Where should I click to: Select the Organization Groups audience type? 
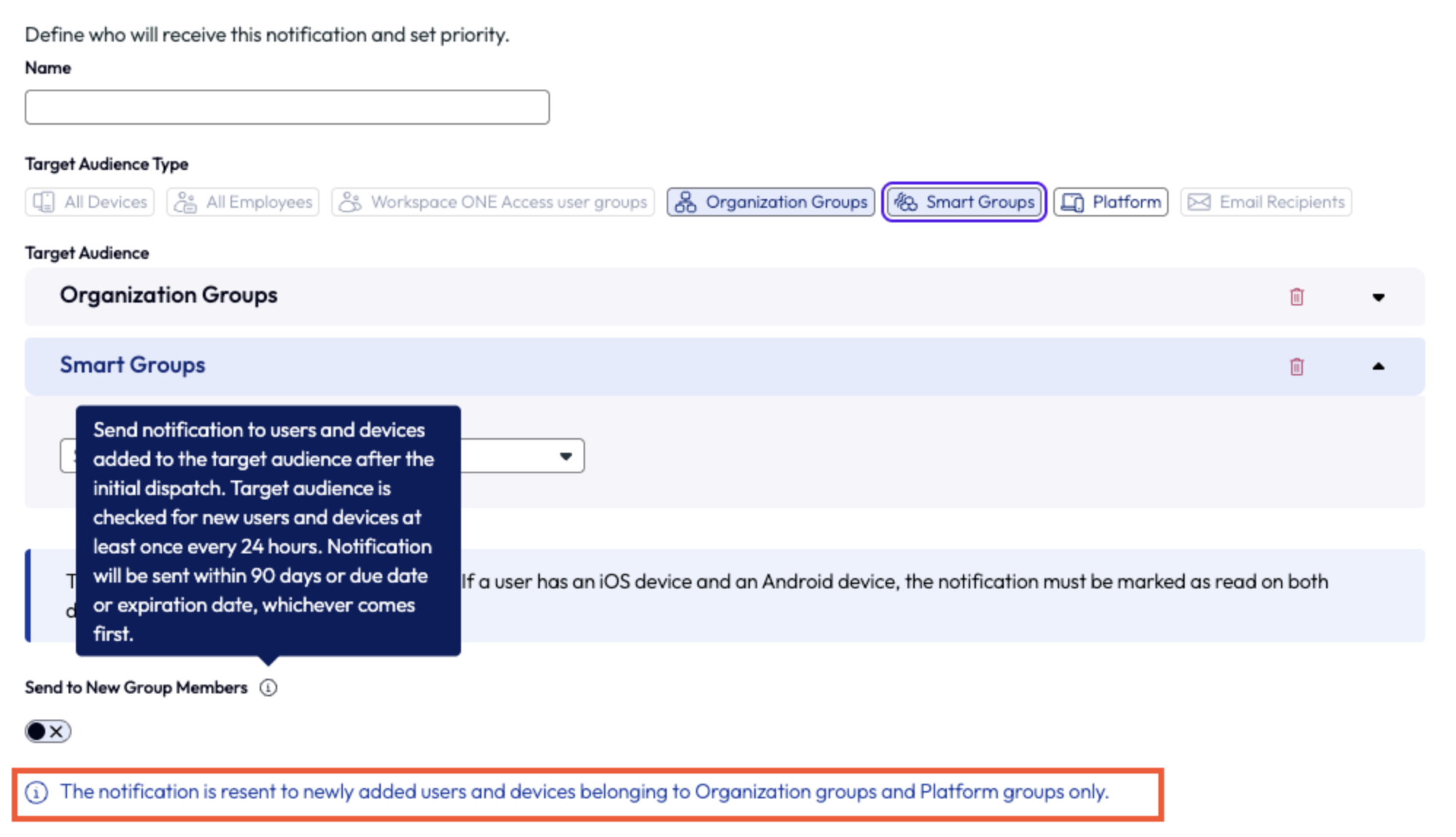click(771, 202)
